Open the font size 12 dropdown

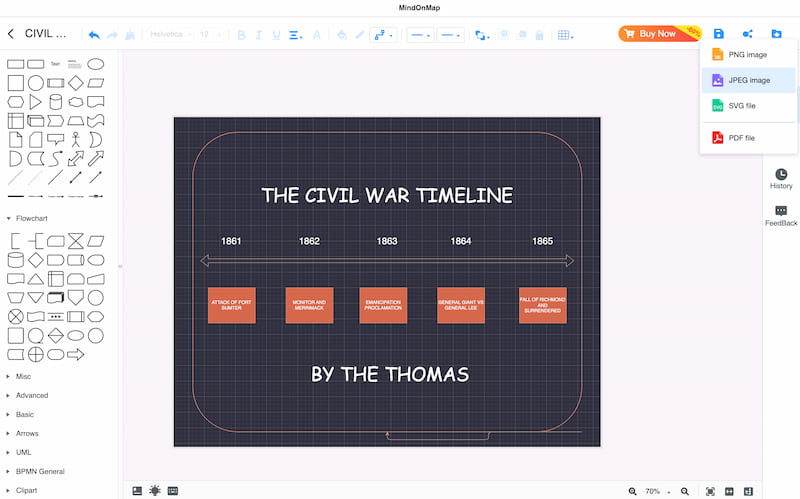click(210, 34)
